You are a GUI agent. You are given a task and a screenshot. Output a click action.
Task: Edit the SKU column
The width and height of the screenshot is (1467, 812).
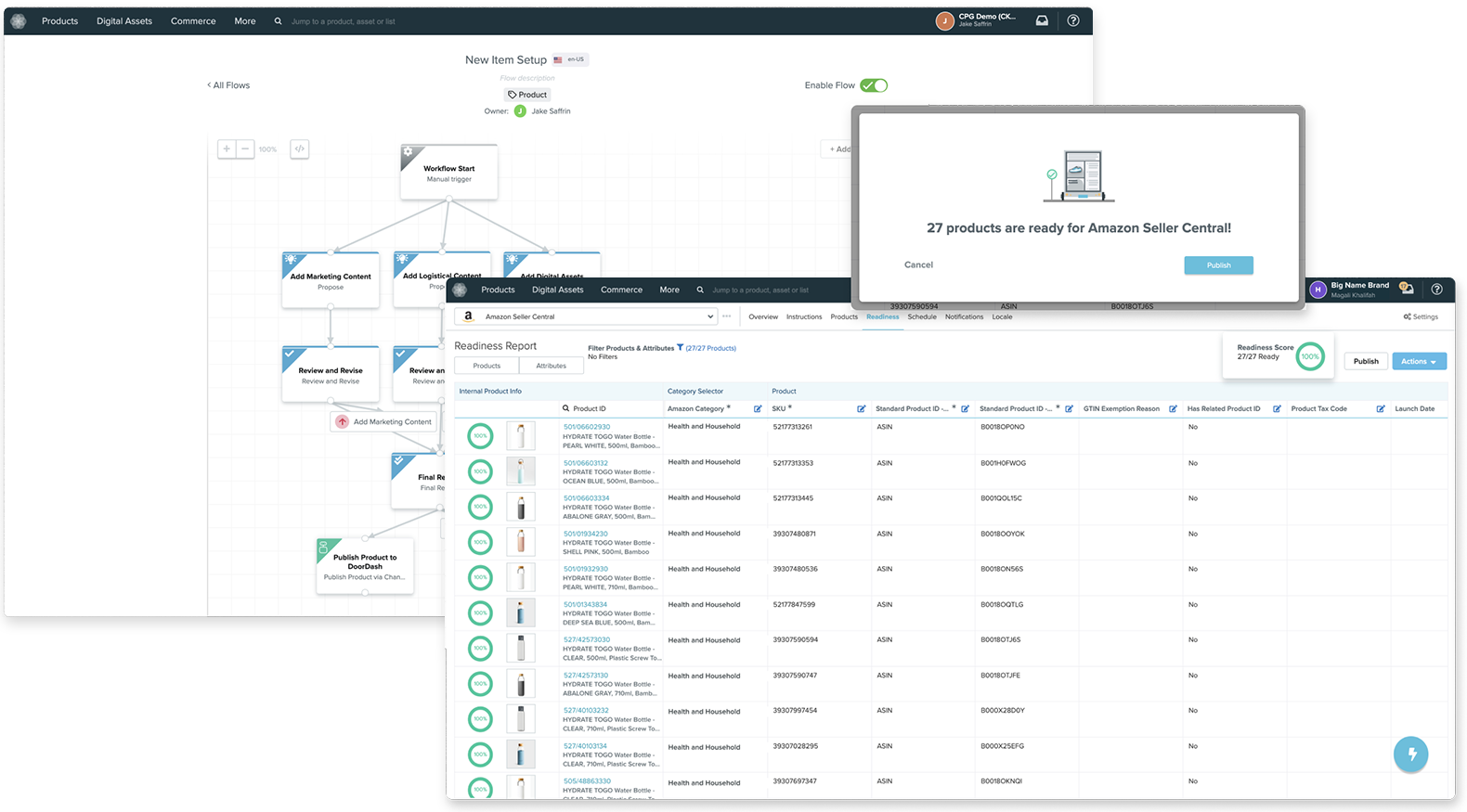862,408
